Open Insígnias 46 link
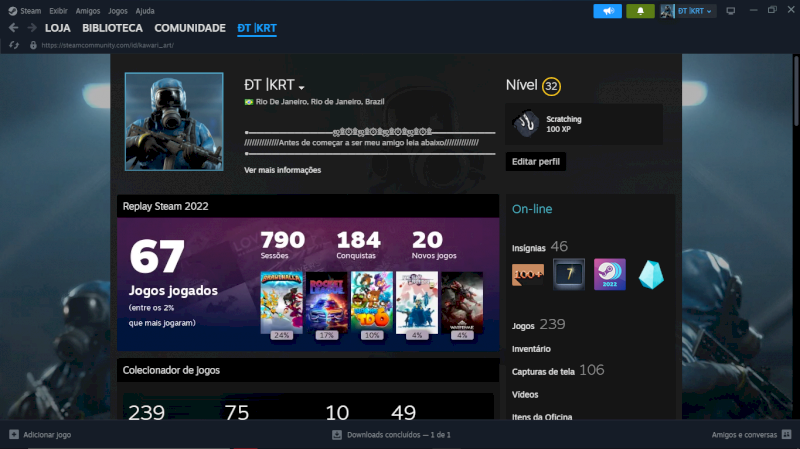 pos(540,247)
